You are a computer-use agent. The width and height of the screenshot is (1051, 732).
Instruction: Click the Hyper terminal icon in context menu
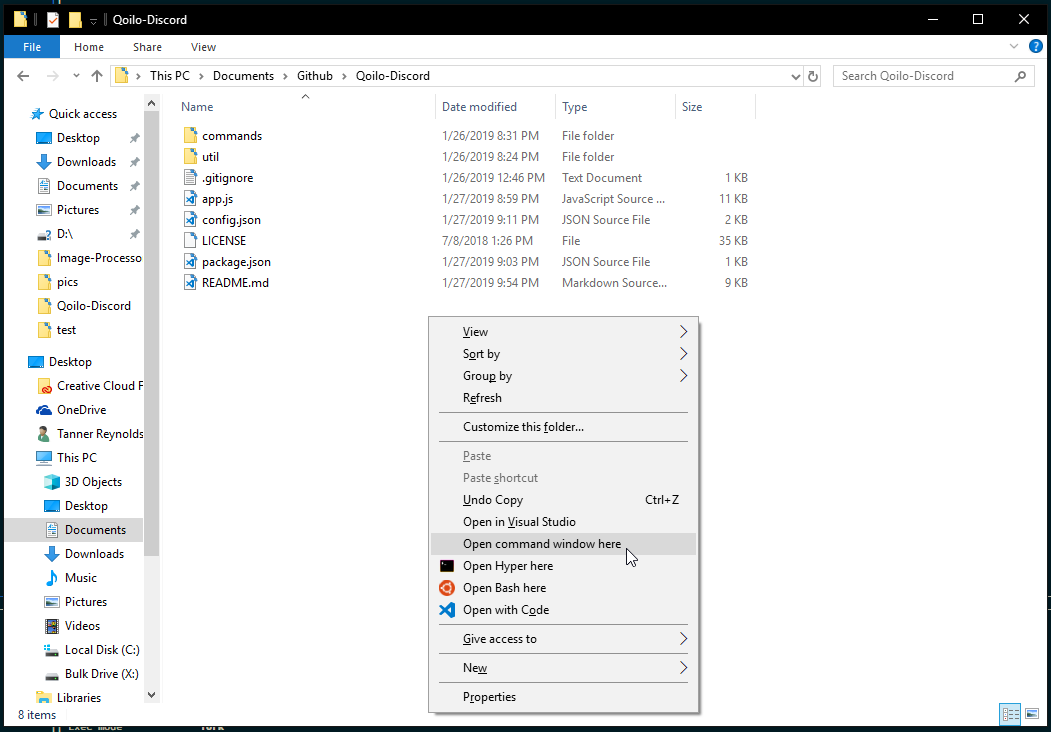pyautogui.click(x=446, y=566)
